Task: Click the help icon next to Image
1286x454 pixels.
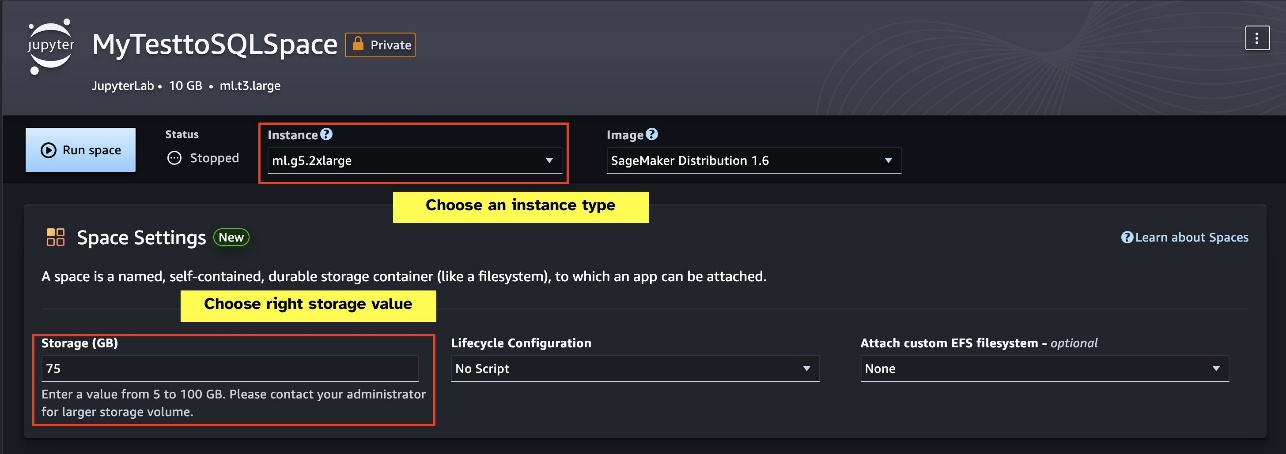Action: tap(652, 134)
